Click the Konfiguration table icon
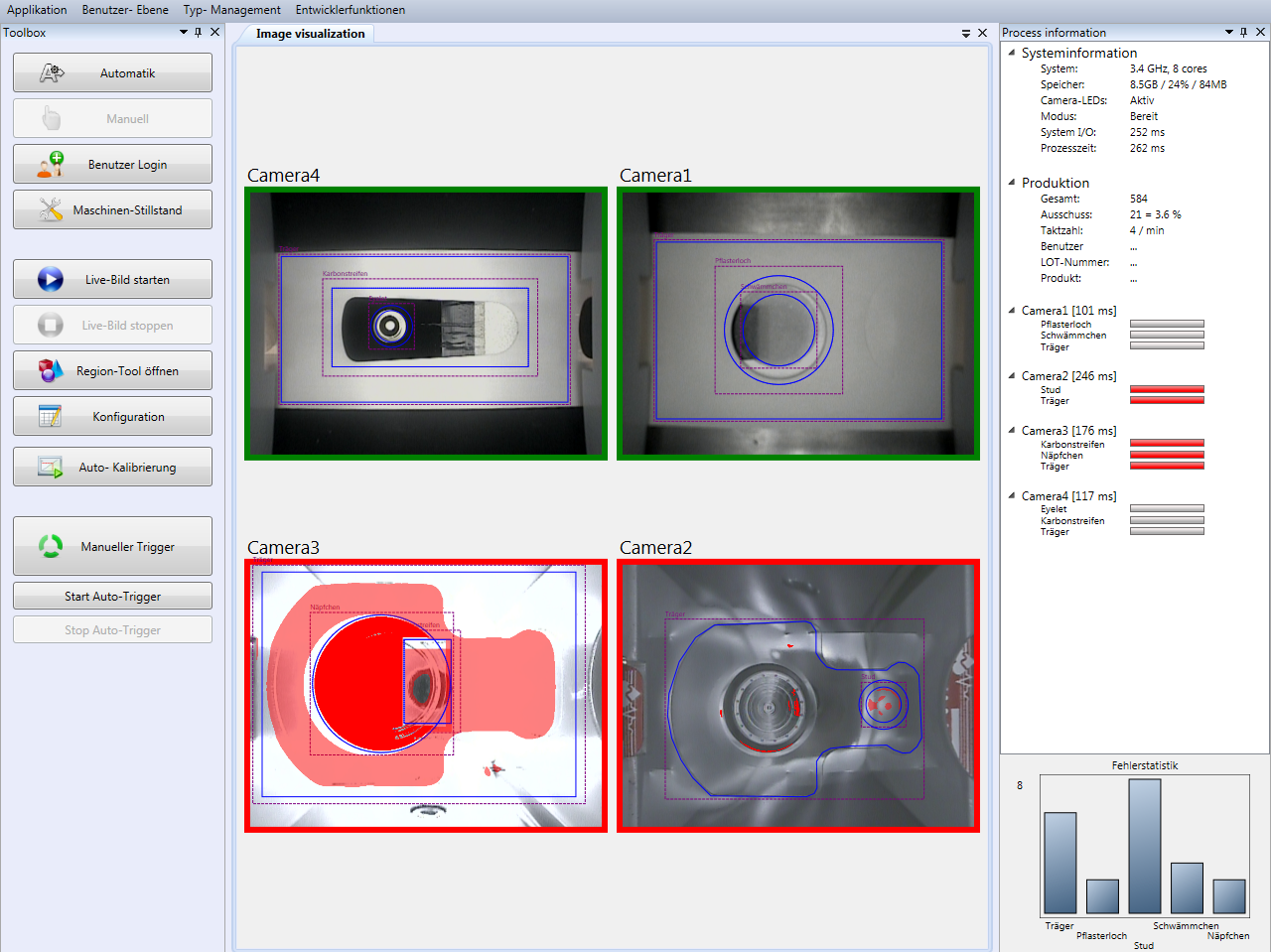Image resolution: width=1271 pixels, height=952 pixels. [x=51, y=416]
